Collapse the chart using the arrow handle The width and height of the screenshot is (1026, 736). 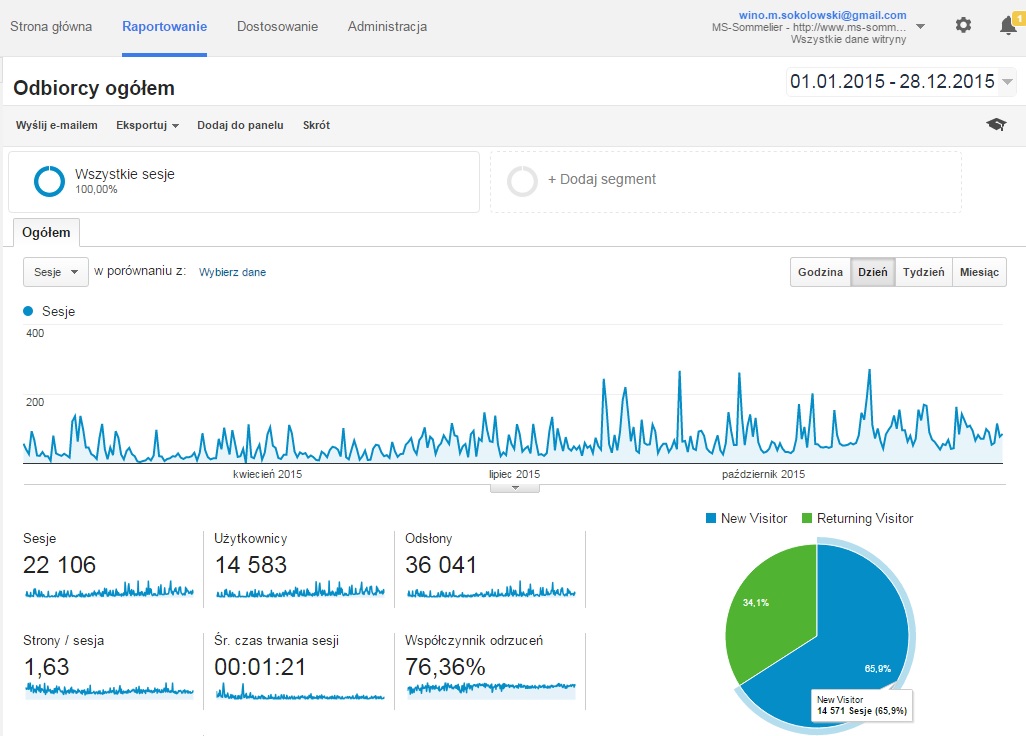click(515, 488)
